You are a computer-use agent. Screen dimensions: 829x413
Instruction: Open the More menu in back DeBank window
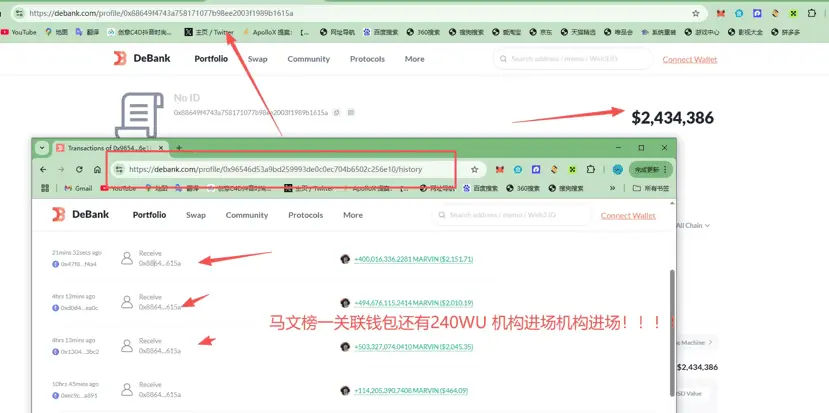(x=414, y=59)
